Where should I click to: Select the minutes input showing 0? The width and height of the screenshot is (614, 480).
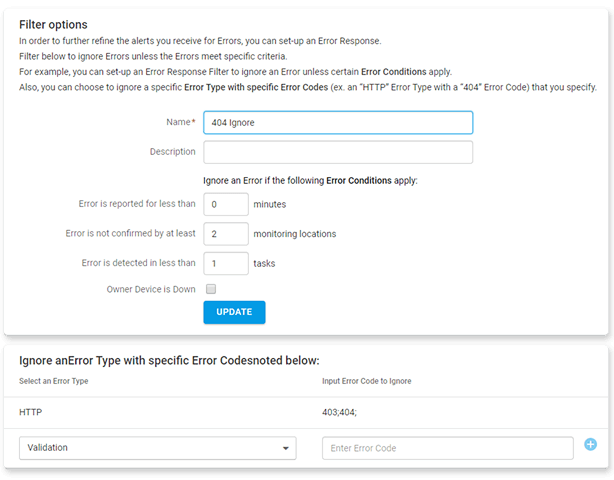pyautogui.click(x=226, y=204)
